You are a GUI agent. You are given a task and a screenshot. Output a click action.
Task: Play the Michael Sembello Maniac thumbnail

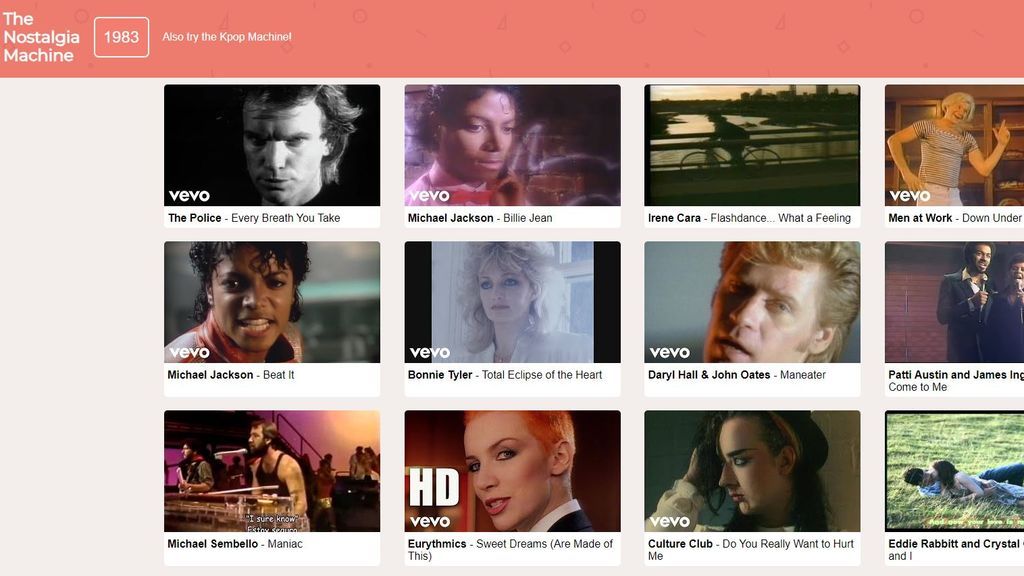point(272,471)
